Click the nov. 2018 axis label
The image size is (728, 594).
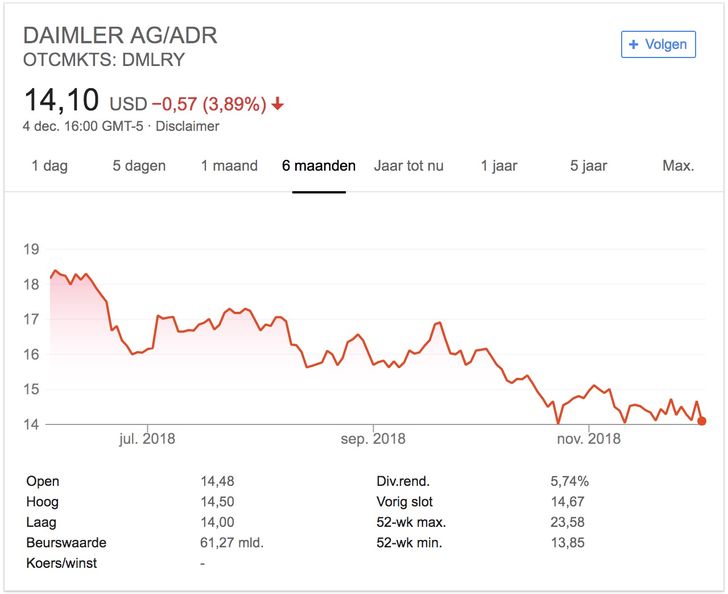tap(589, 439)
